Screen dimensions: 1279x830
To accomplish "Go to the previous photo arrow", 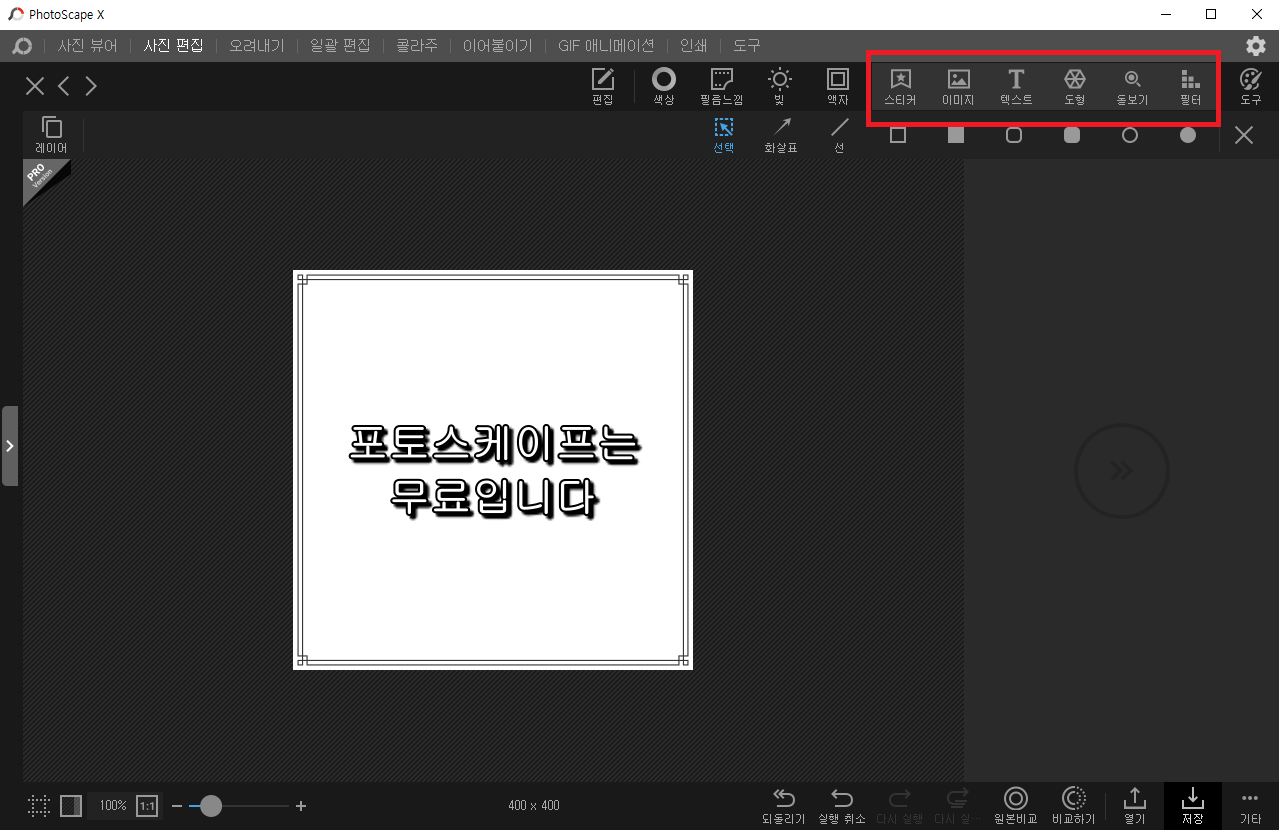I will pos(64,86).
